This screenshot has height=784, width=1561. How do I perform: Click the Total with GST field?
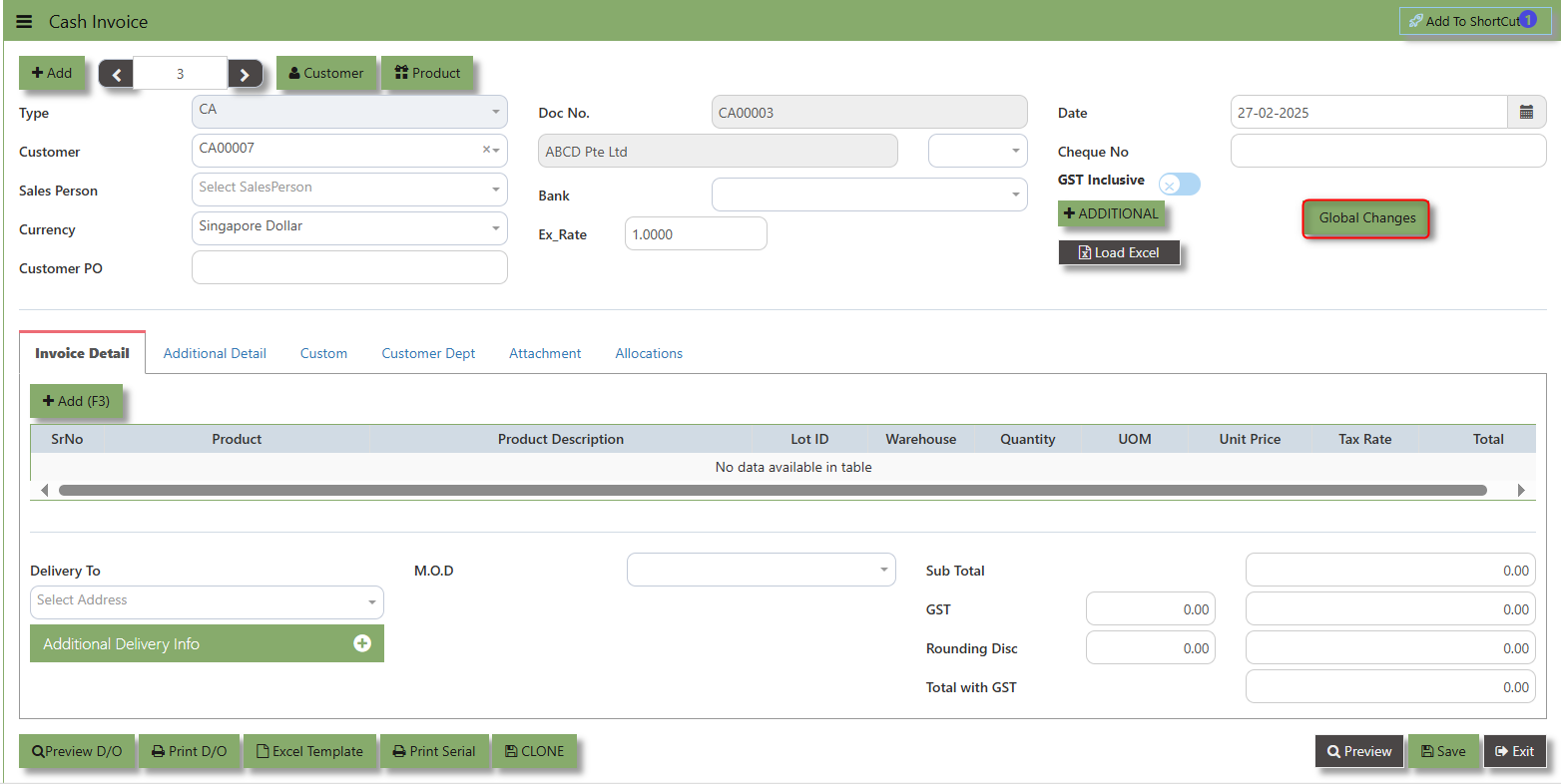pyautogui.click(x=1390, y=686)
